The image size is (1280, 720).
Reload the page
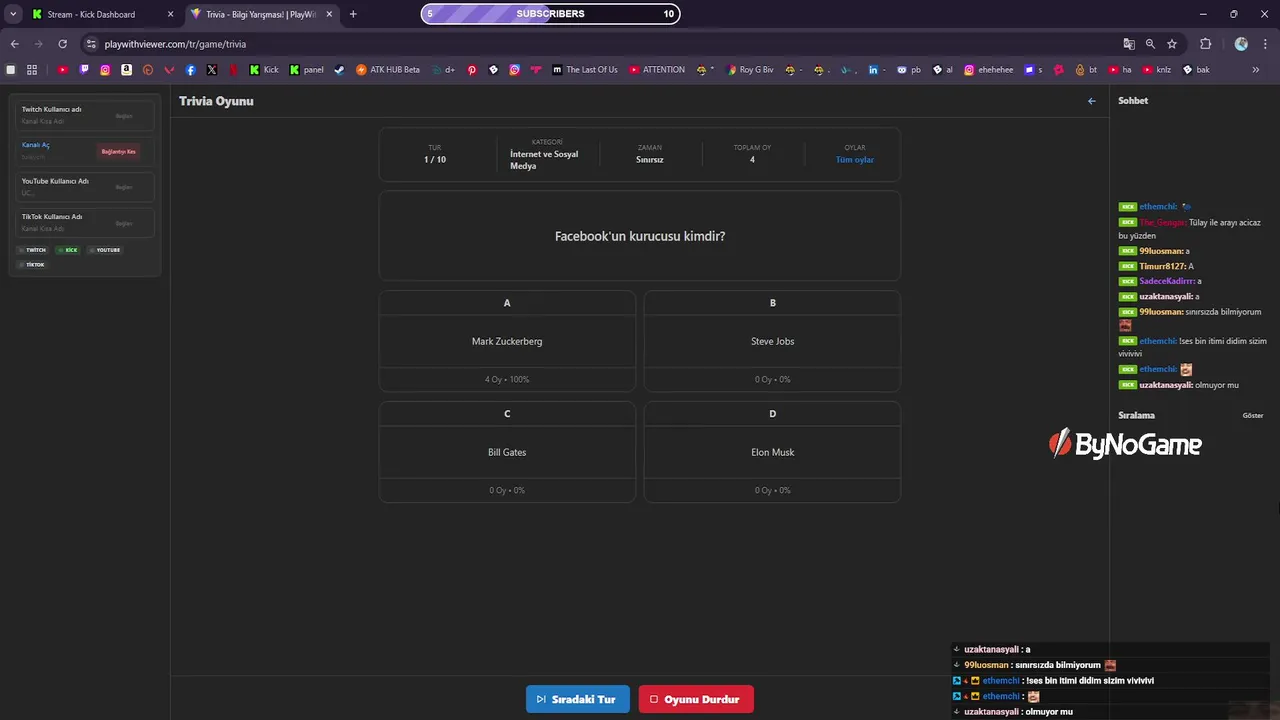pyautogui.click(x=62, y=44)
